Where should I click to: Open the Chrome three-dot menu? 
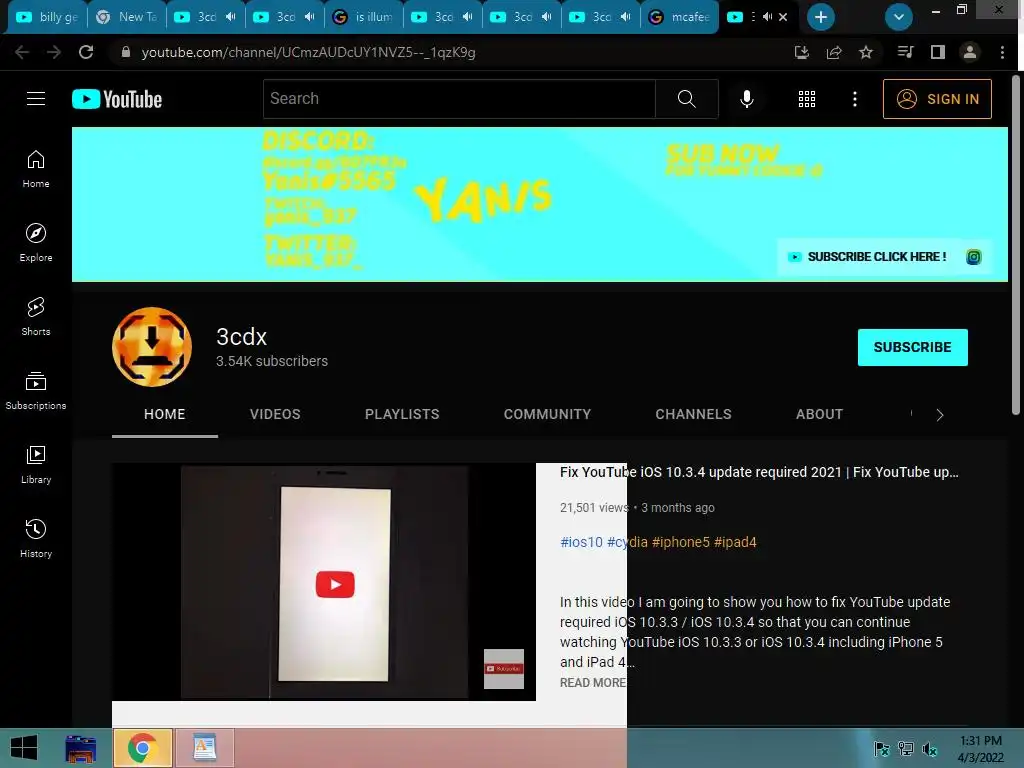1002,52
